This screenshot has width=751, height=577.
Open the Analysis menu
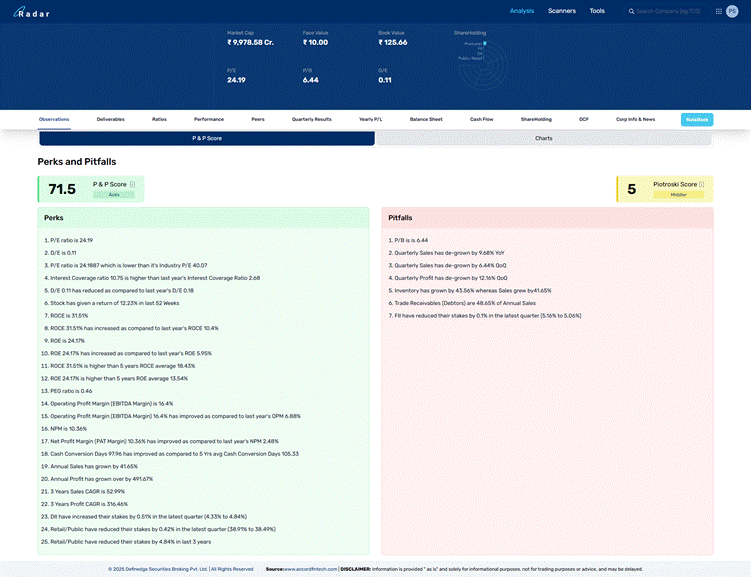point(522,11)
